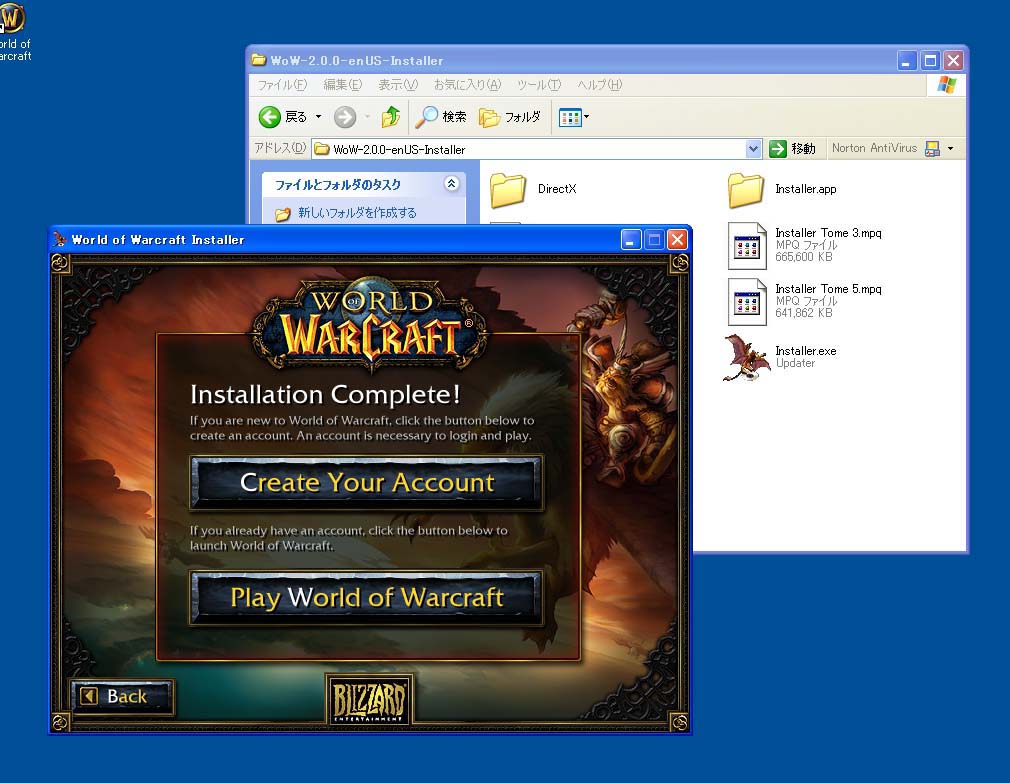Click the 移動 Go button
The image size is (1010, 783).
[x=793, y=149]
